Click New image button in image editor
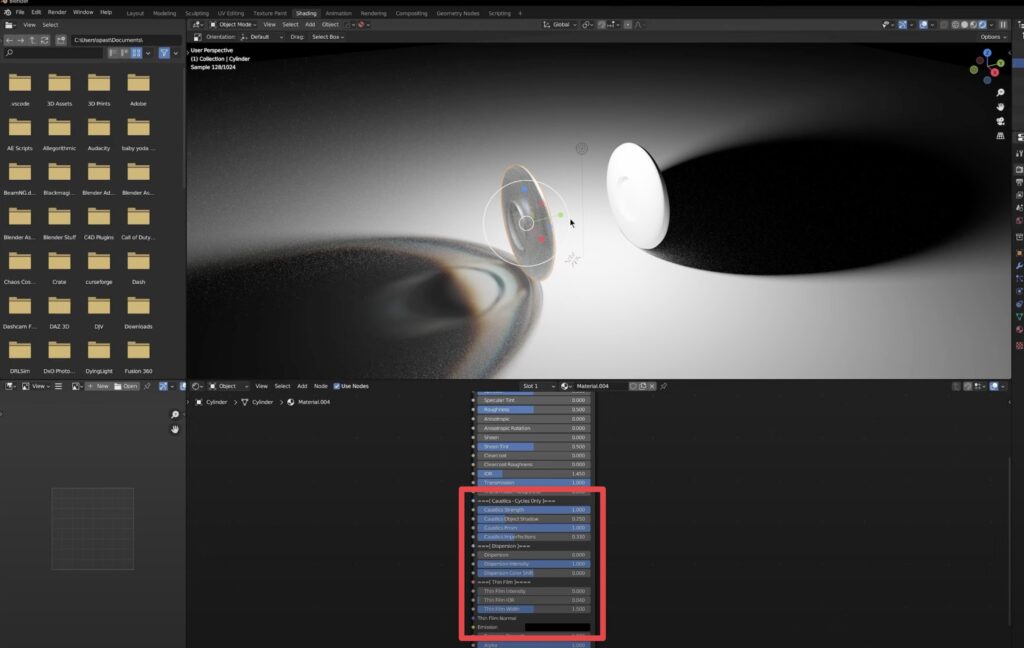 pyautogui.click(x=98, y=386)
